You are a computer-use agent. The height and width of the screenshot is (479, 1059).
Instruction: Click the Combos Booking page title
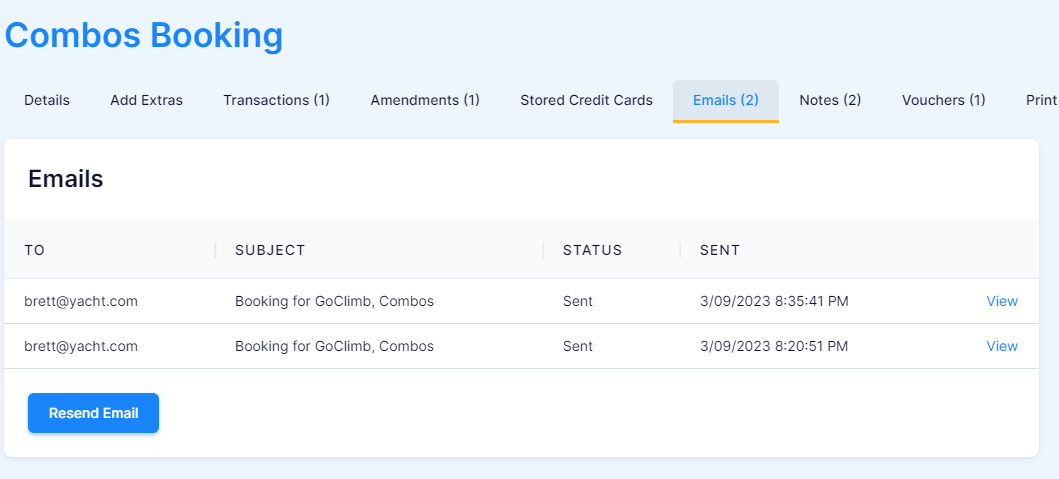(x=144, y=36)
